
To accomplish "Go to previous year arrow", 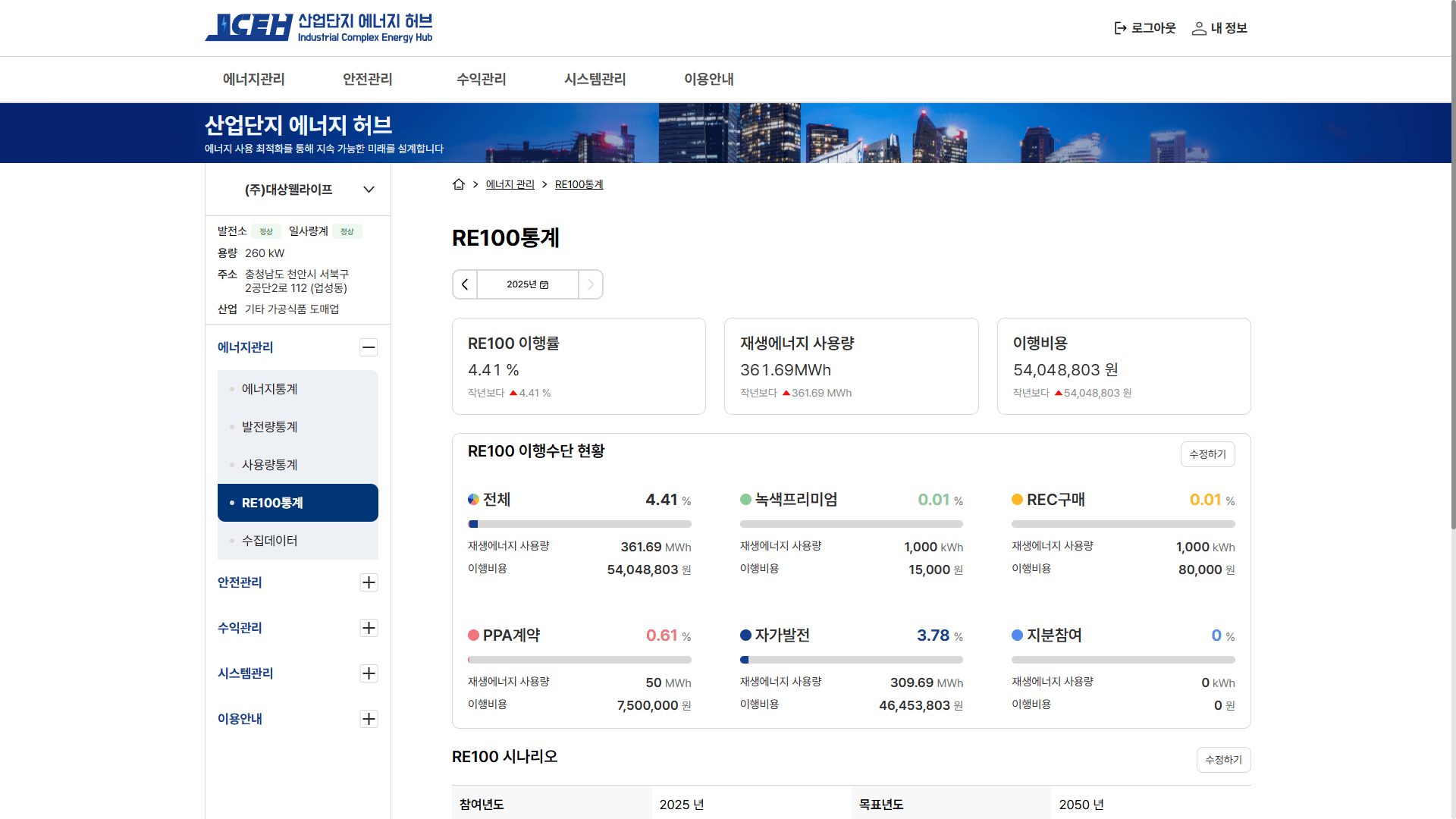I will [465, 284].
